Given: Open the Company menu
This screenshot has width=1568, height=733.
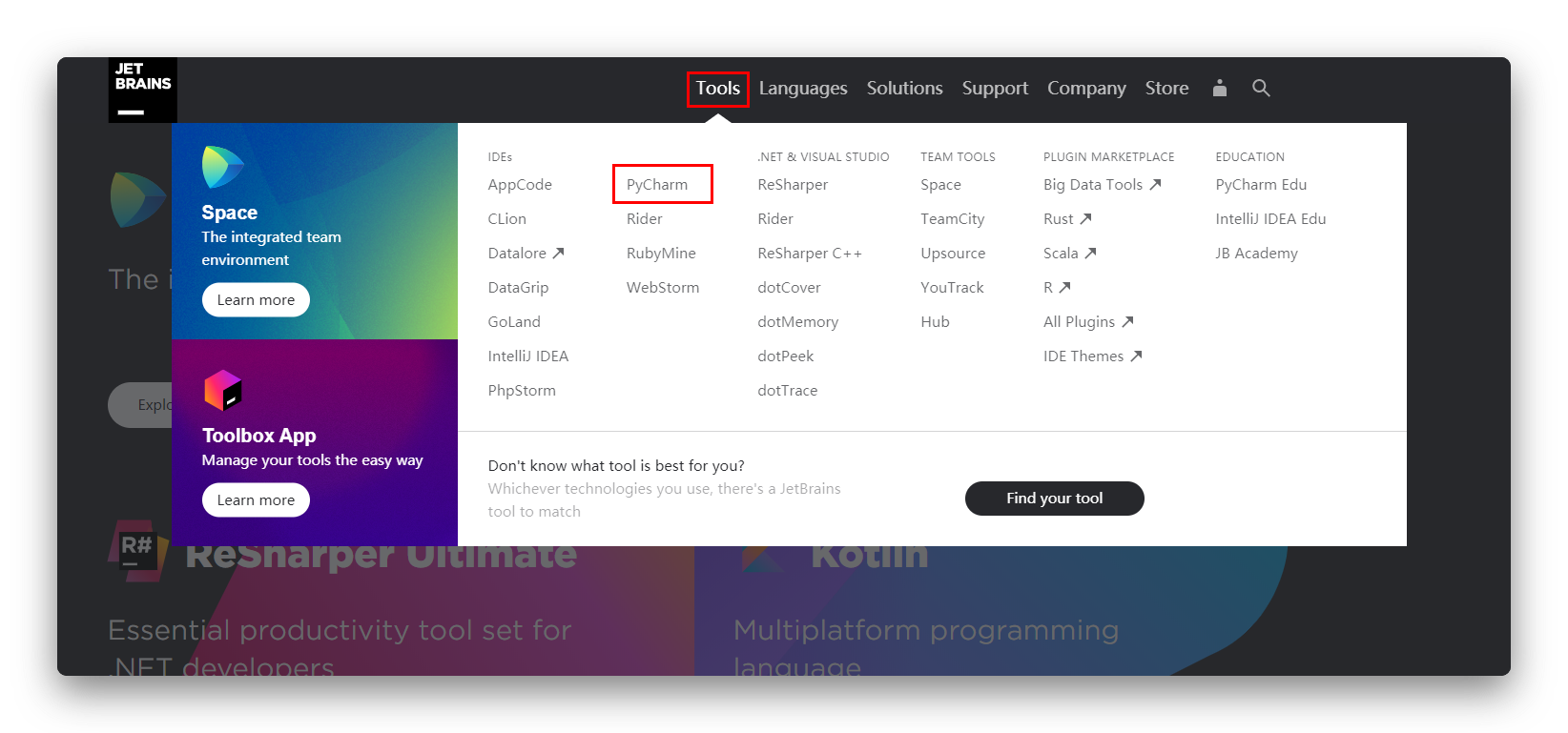Looking at the screenshot, I should tap(1086, 89).
